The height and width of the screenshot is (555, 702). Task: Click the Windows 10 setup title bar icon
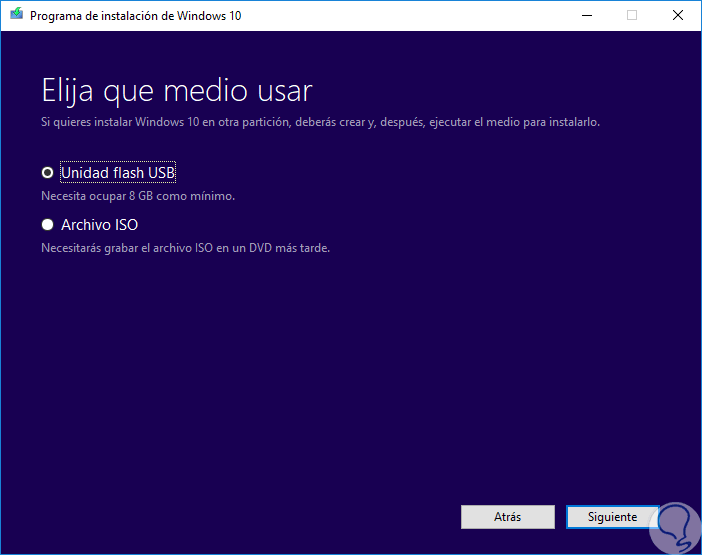[x=17, y=15]
